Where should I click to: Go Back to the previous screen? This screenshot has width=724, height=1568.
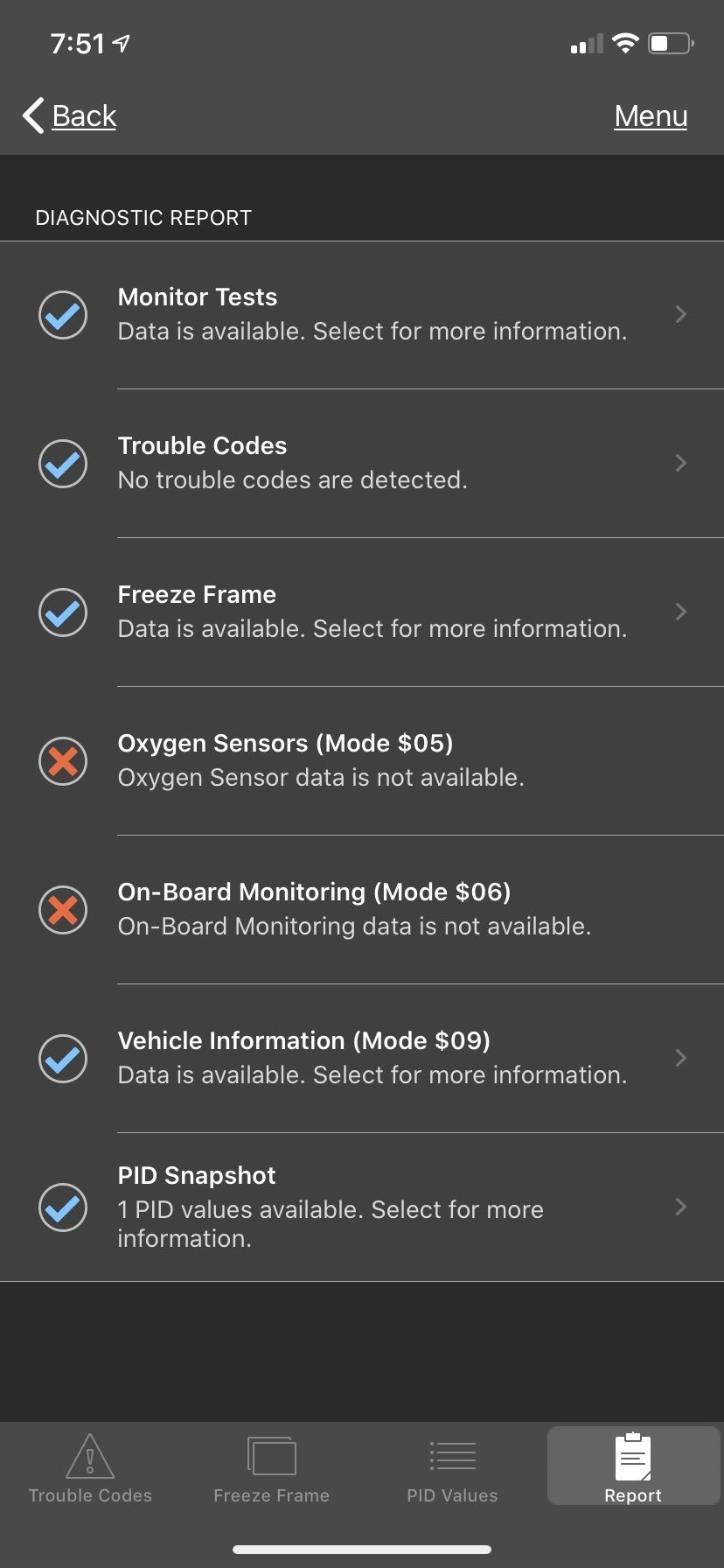pos(70,115)
